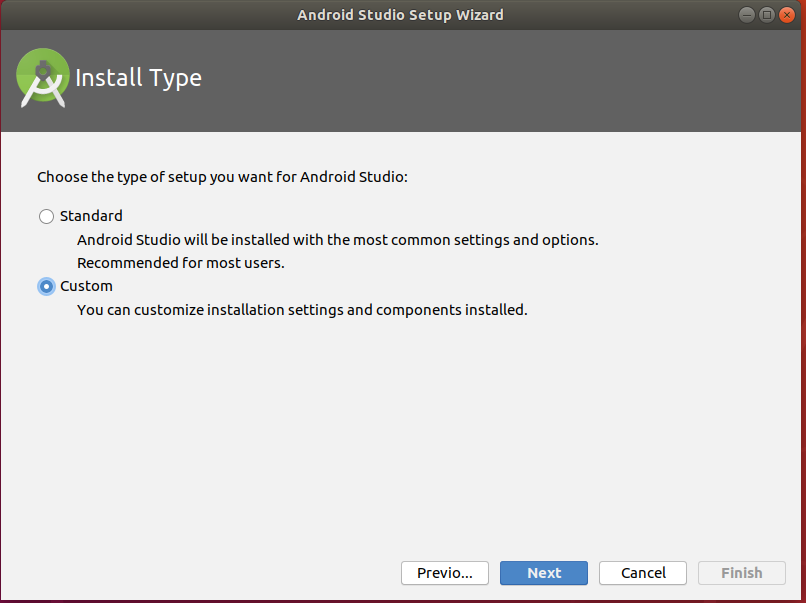
Task: Go back with the Previo... button
Action: [x=445, y=573]
